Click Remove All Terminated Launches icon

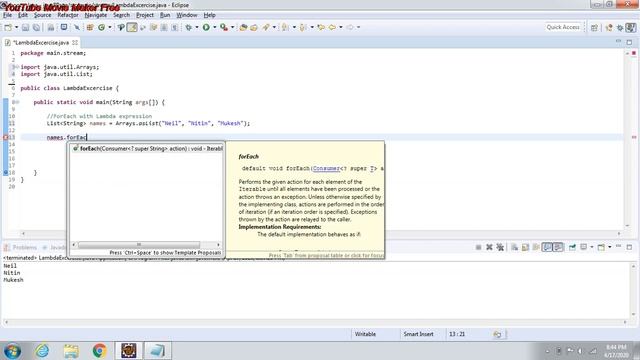pos(500,247)
